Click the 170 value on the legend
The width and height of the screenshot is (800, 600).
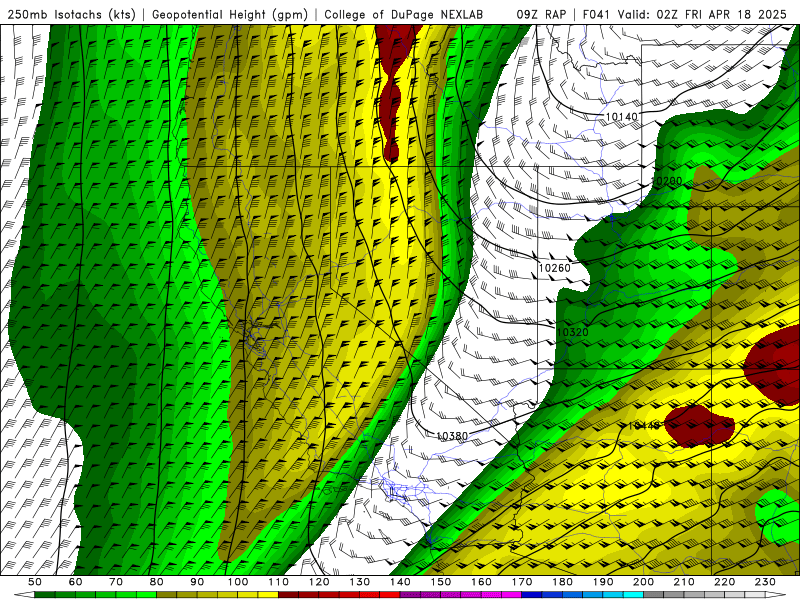click(522, 582)
